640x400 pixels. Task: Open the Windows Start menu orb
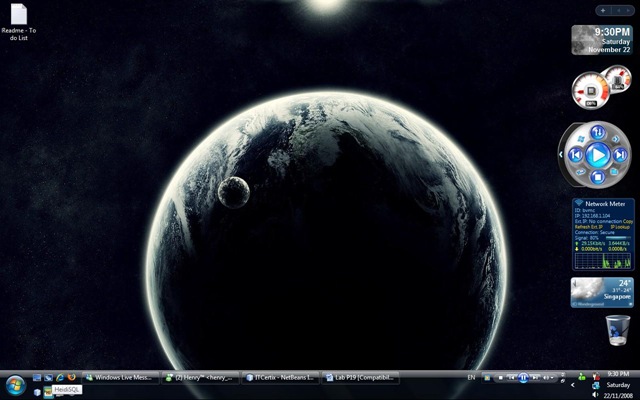pyautogui.click(x=16, y=385)
